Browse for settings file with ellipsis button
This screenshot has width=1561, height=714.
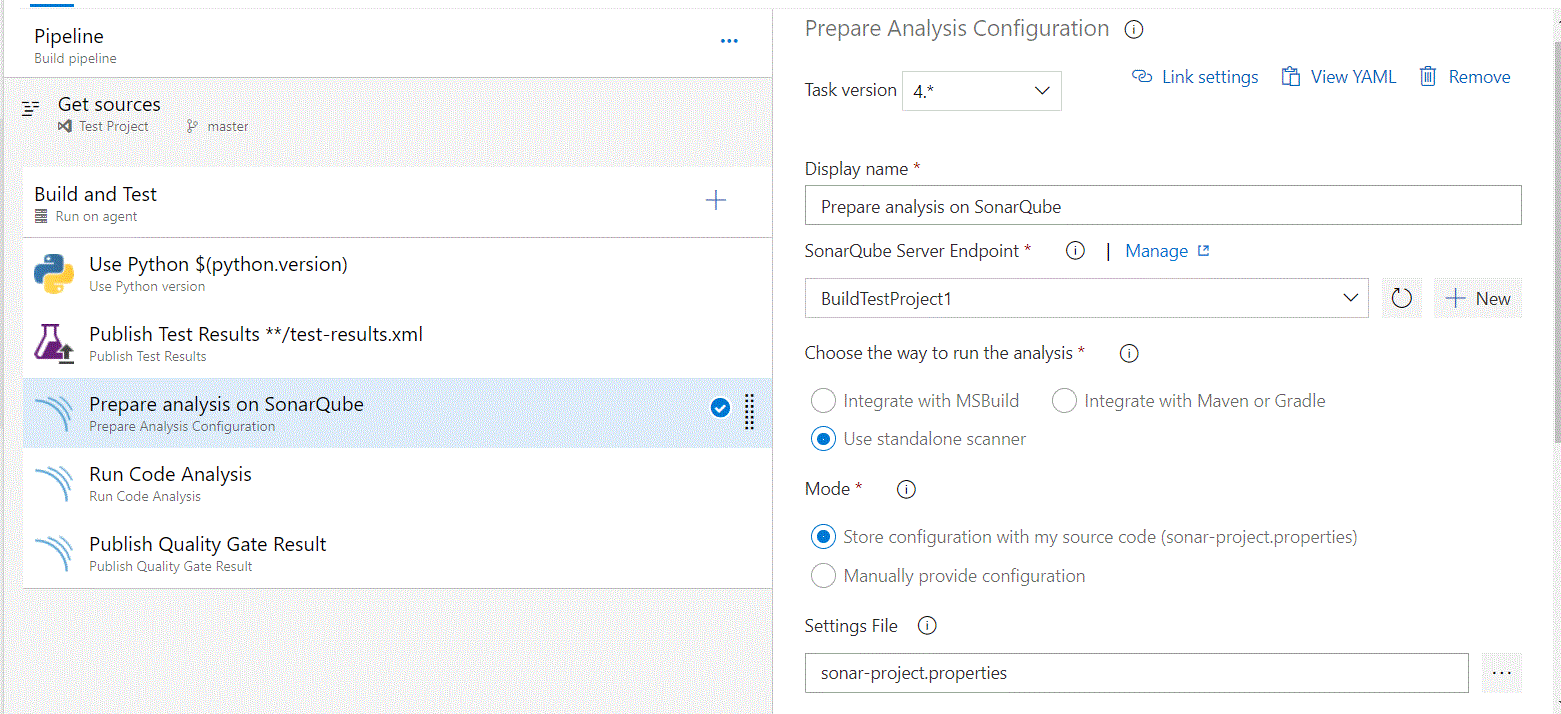tap(1501, 673)
